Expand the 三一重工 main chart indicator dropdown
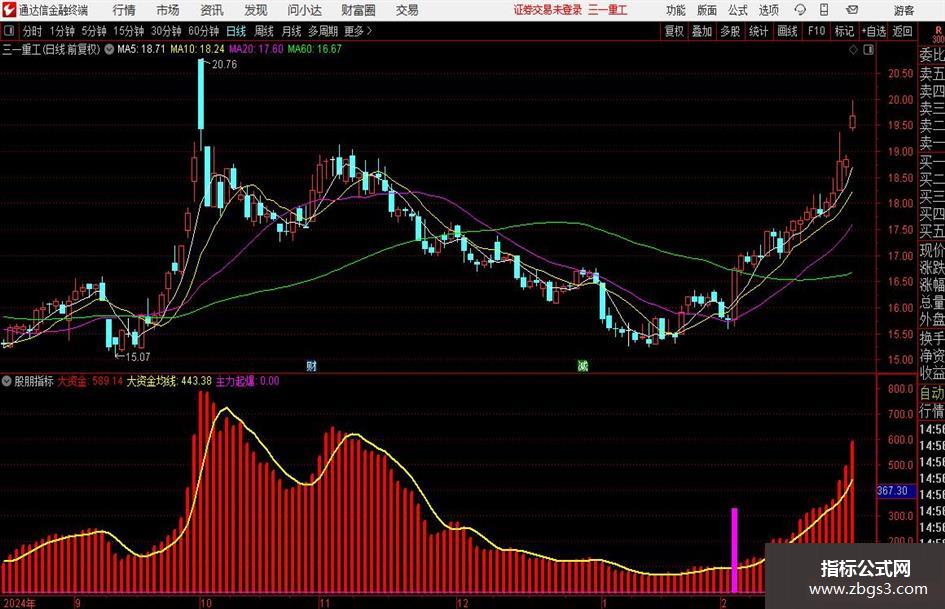This screenshot has width=945, height=609. click(x=109, y=49)
